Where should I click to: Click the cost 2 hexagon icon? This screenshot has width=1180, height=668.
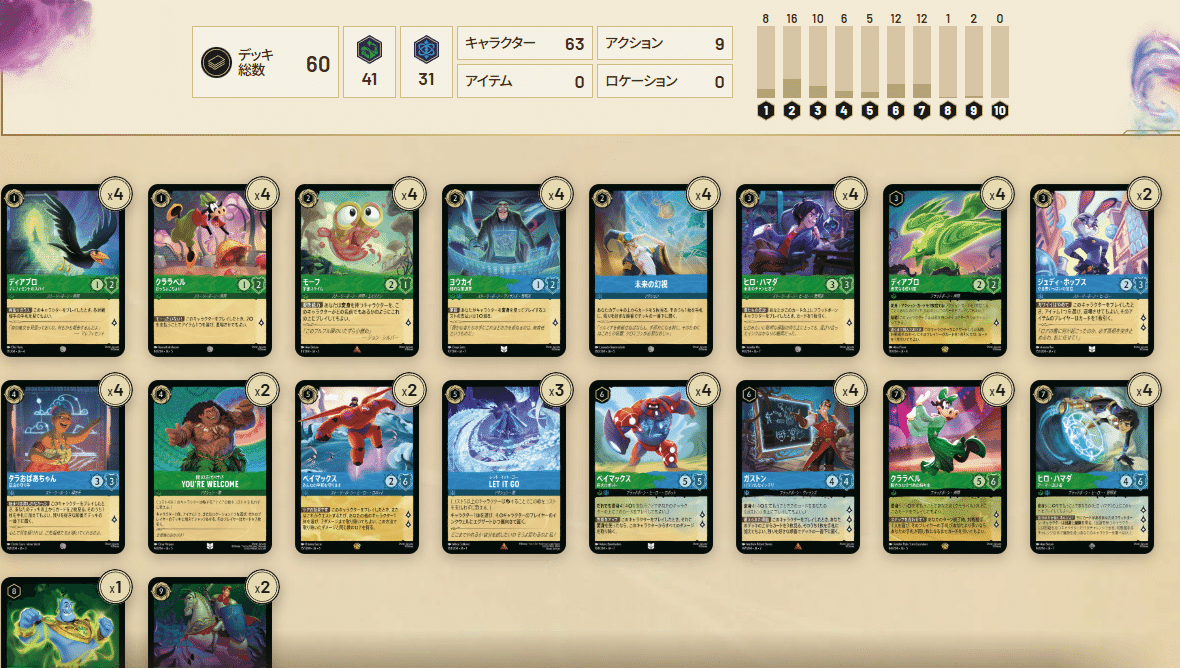point(792,111)
